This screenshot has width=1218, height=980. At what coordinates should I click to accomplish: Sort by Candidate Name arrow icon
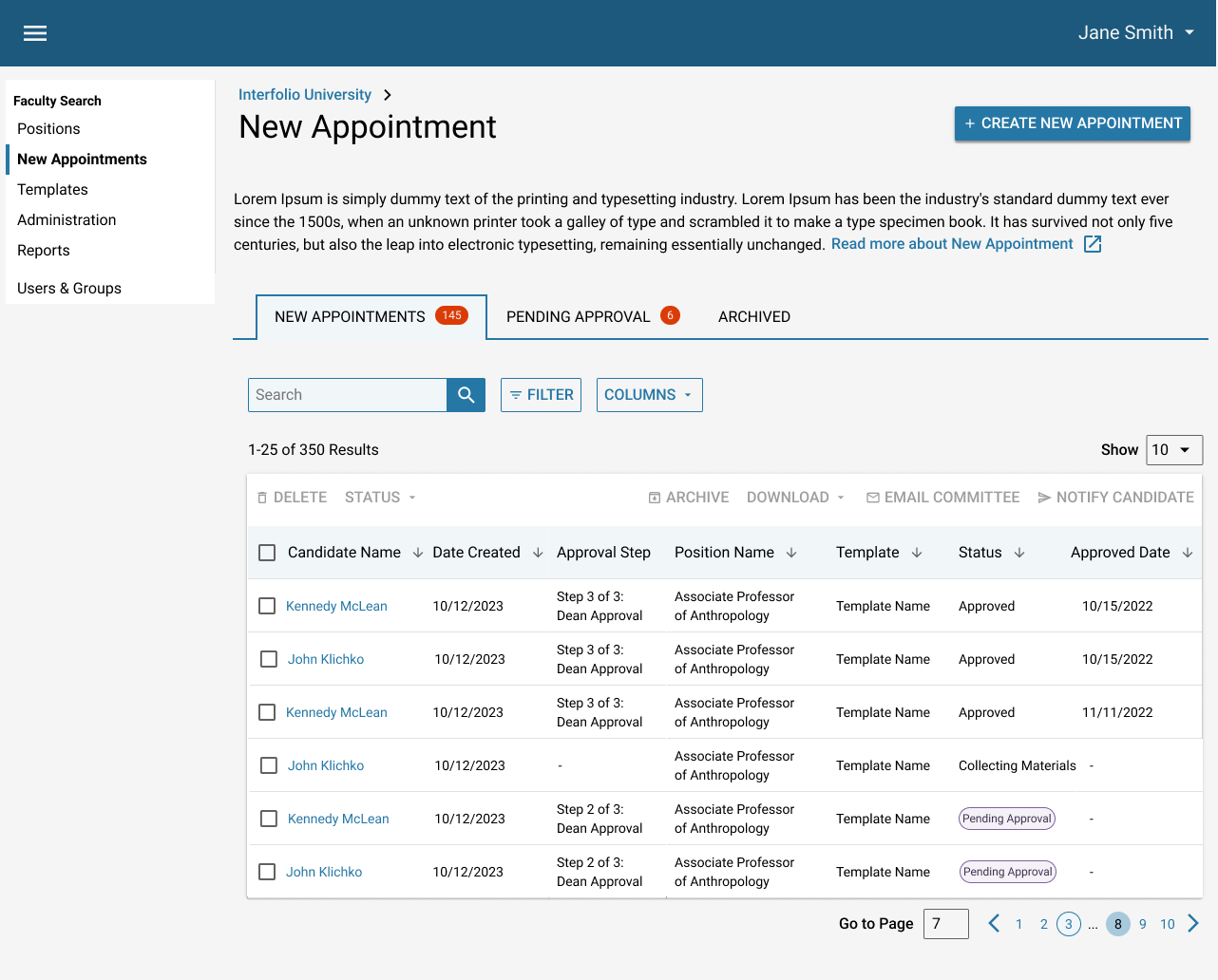[418, 553]
